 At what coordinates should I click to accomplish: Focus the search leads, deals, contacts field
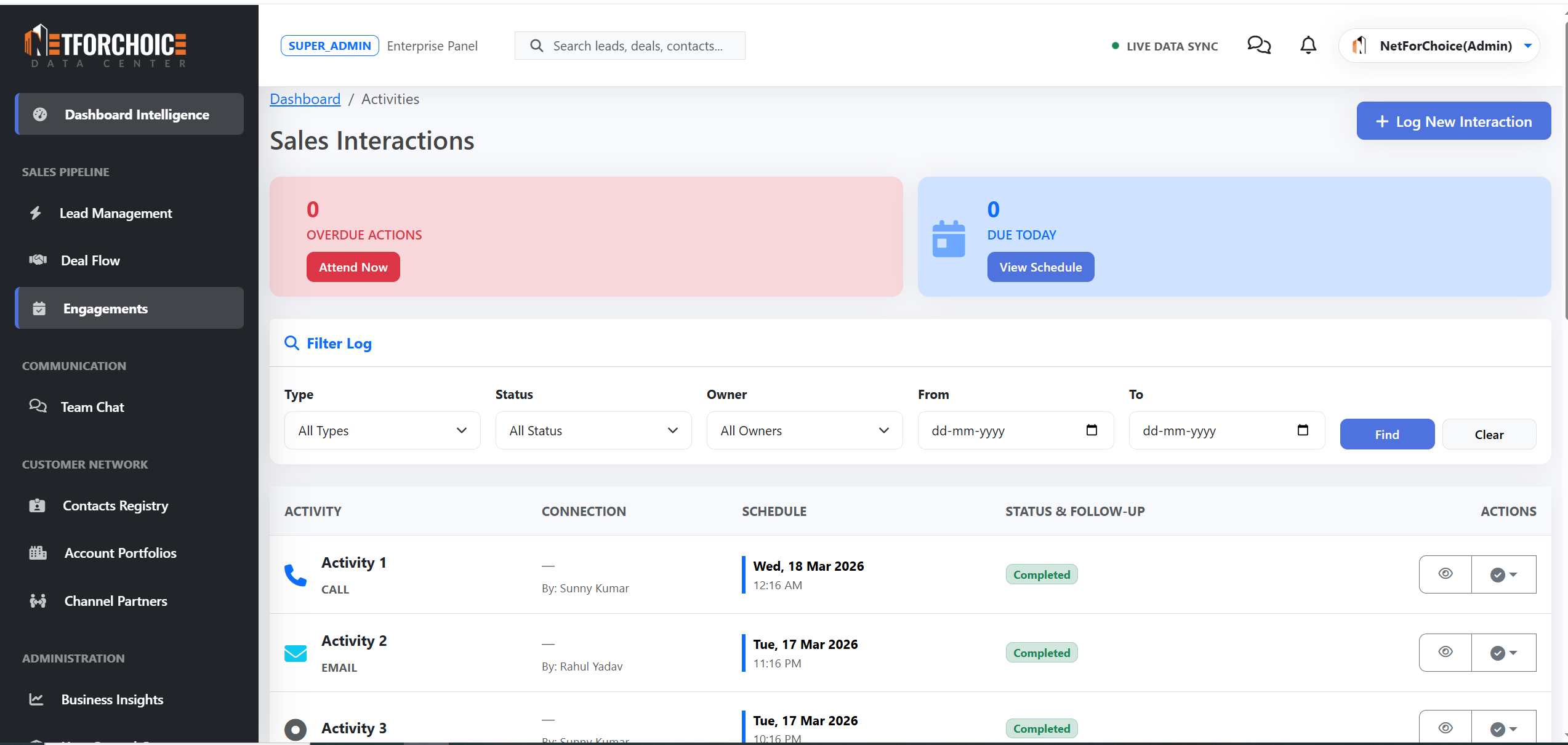(x=638, y=46)
